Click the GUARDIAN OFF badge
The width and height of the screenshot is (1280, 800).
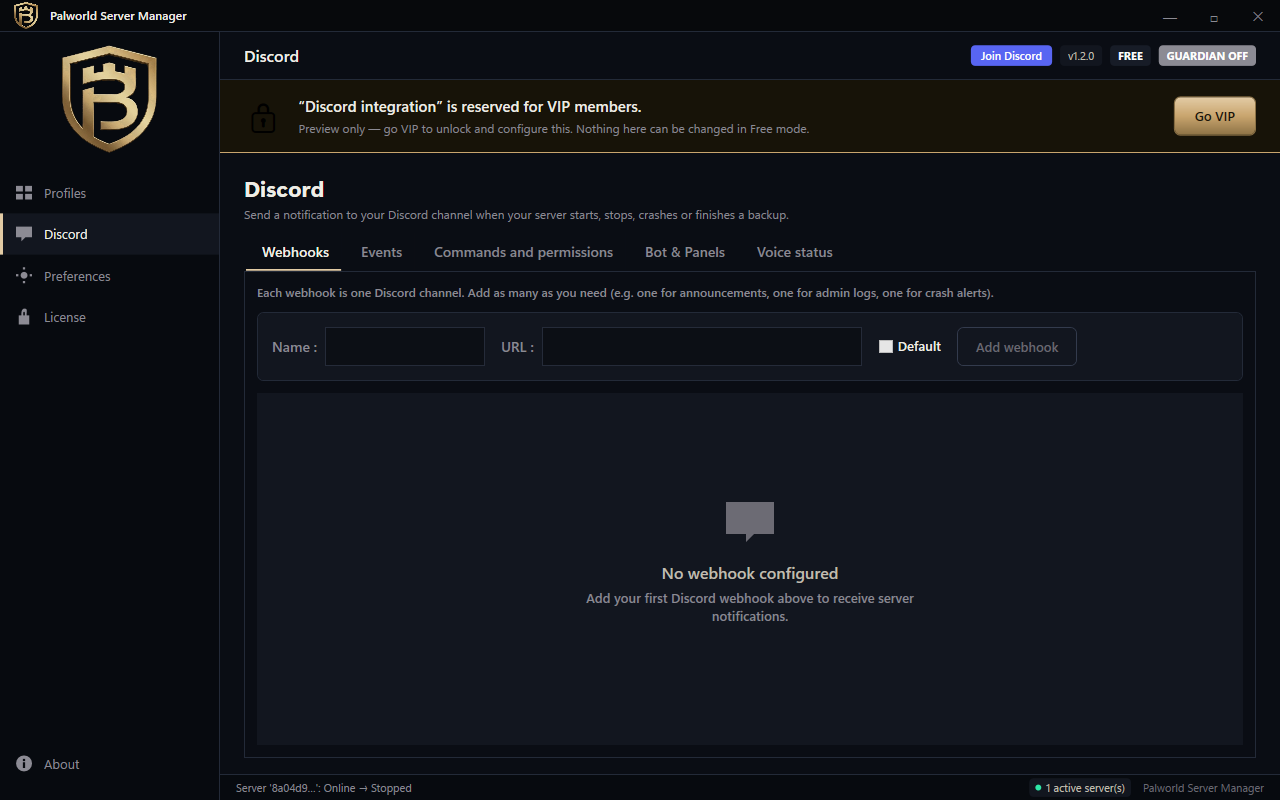(x=1207, y=56)
